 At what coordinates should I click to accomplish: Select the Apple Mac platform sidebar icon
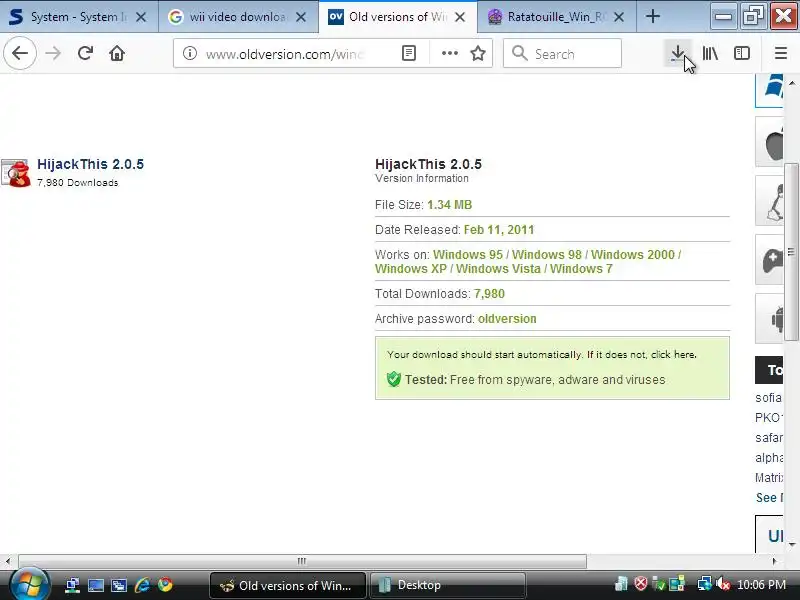769,142
